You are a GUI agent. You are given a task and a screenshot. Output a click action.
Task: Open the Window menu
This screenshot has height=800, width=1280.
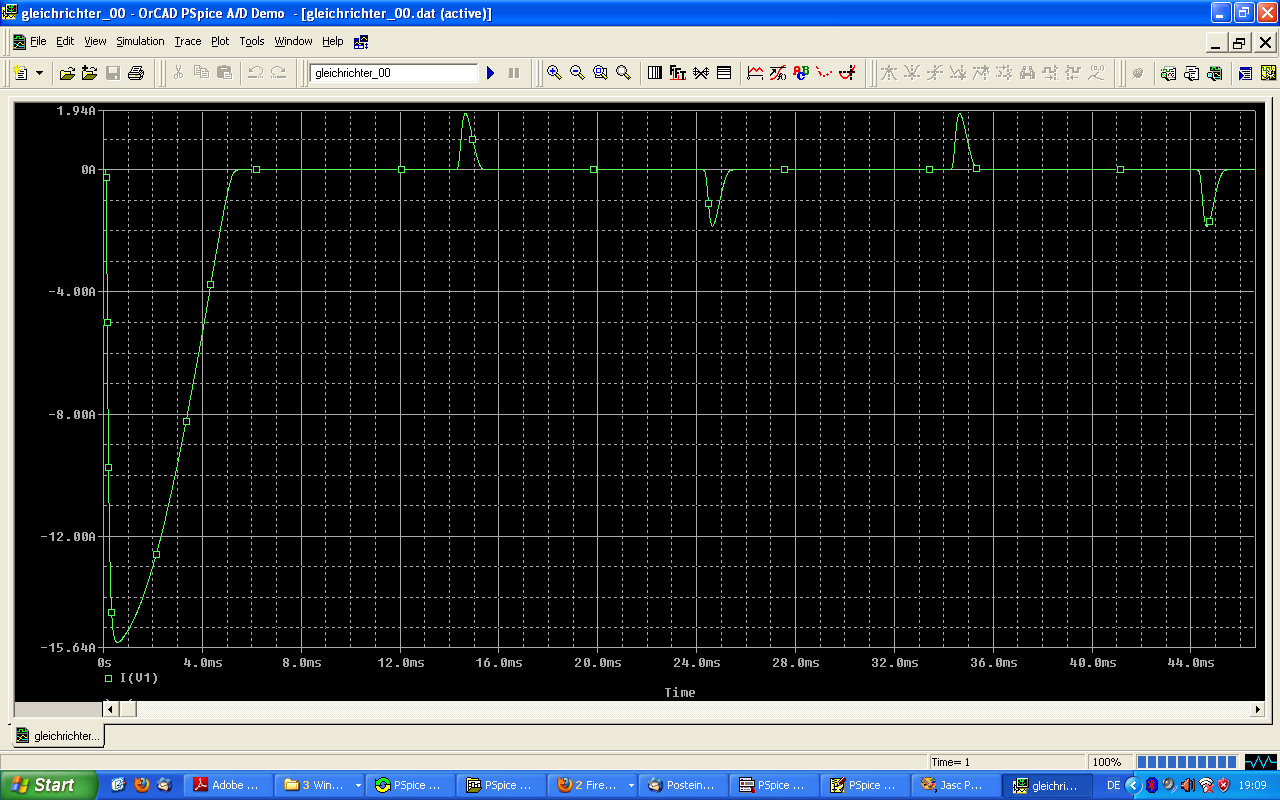pos(294,42)
